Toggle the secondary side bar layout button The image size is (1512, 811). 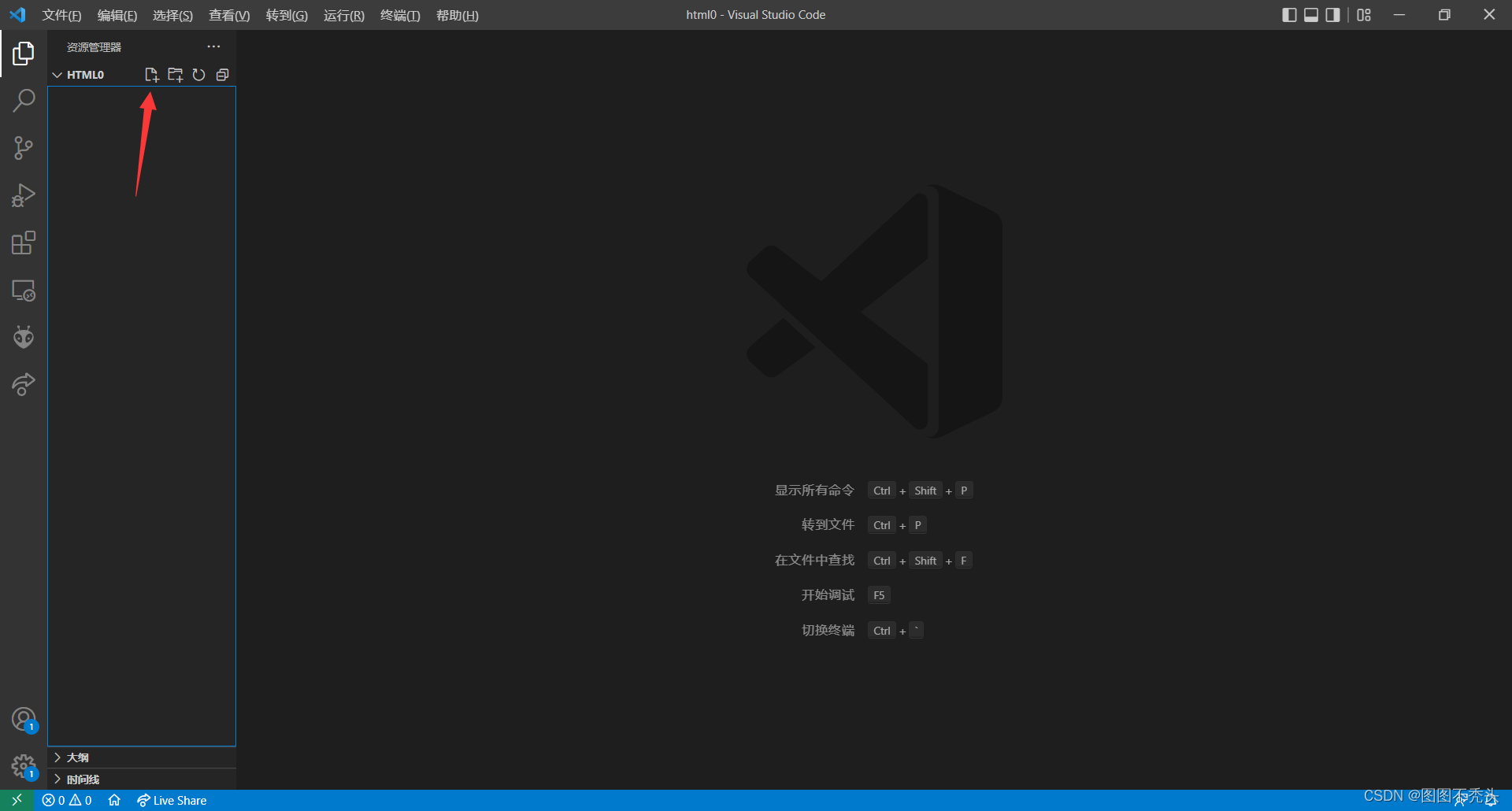[1332, 15]
